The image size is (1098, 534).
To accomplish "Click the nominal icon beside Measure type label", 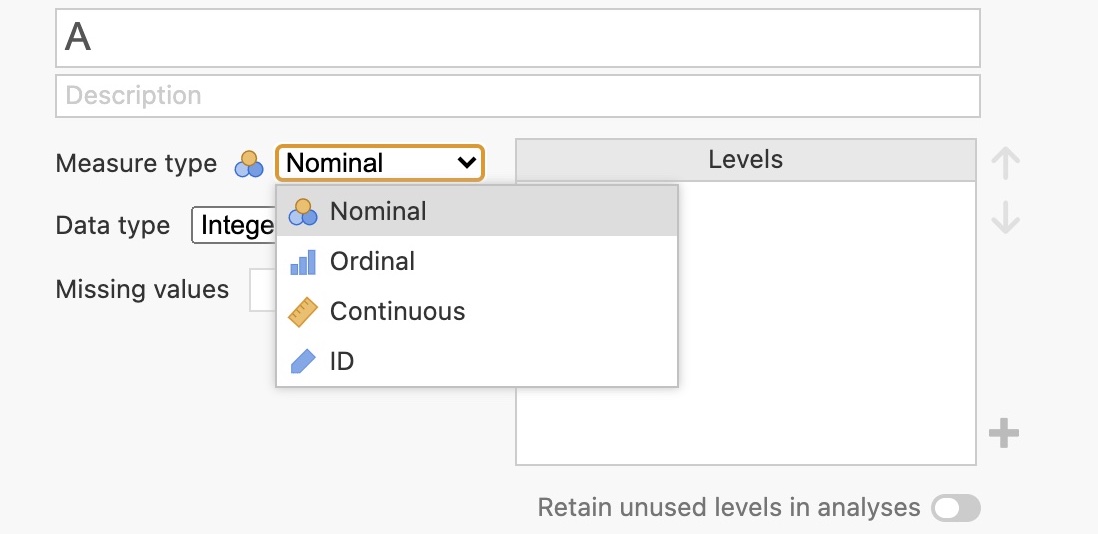I will [x=248, y=164].
